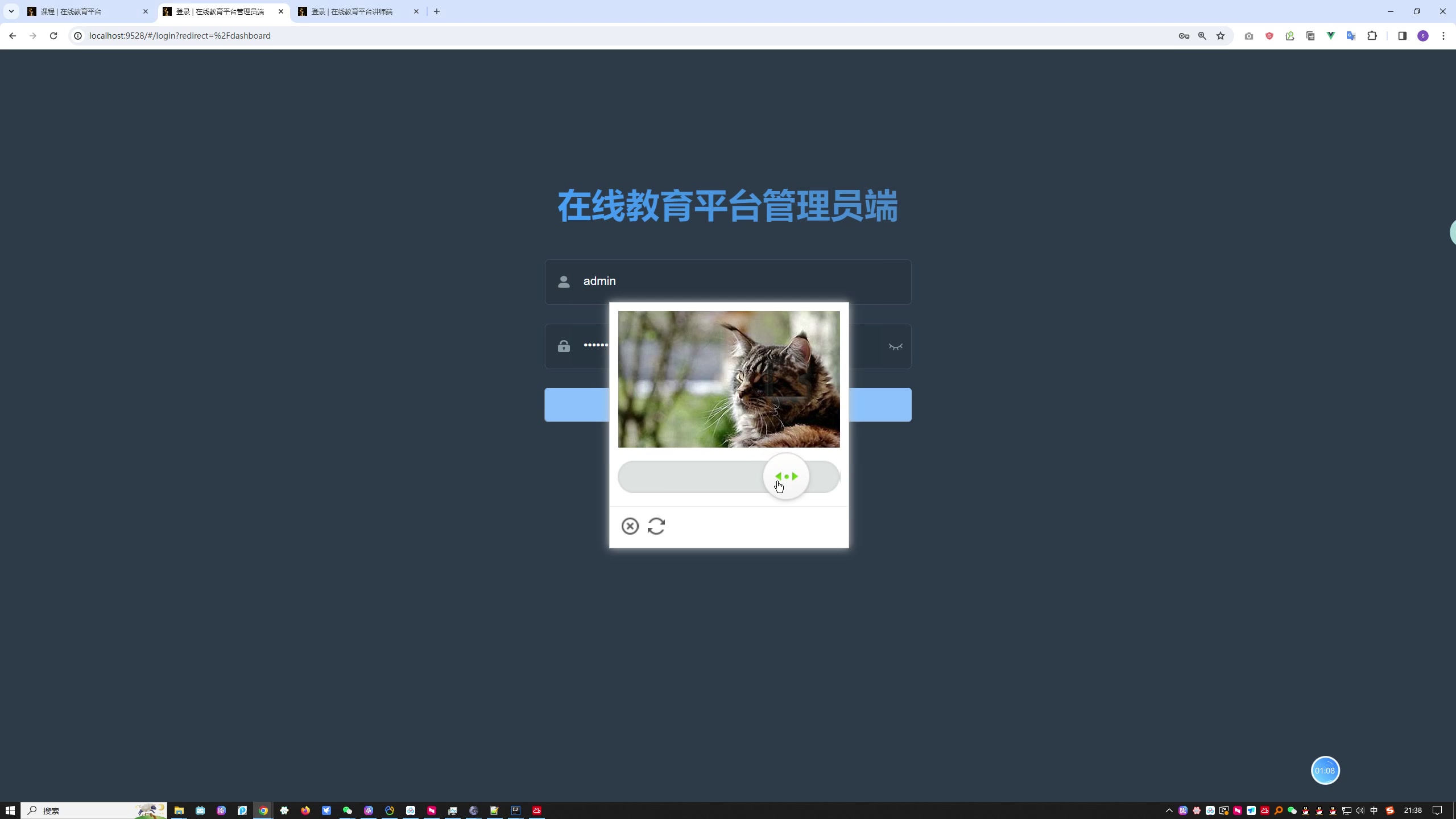Open the Vue devtools extension

[x=1331, y=36]
